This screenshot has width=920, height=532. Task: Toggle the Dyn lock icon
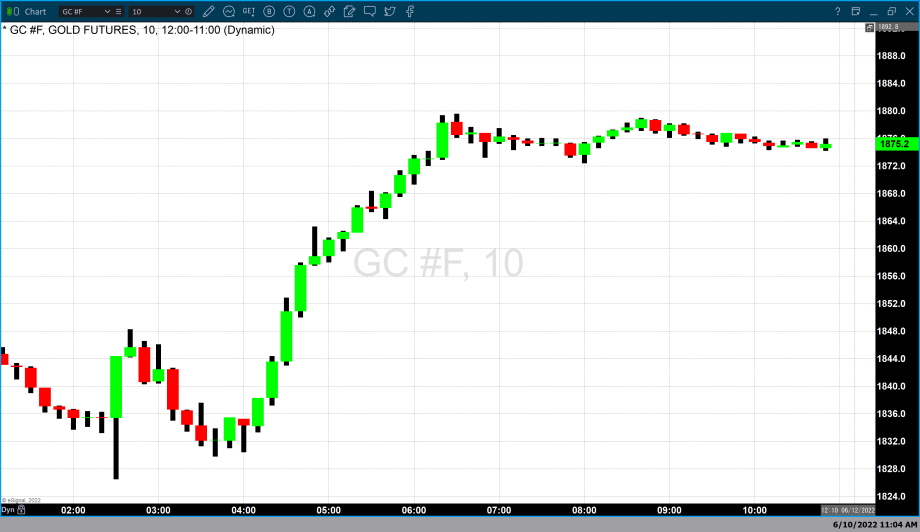click(21, 510)
